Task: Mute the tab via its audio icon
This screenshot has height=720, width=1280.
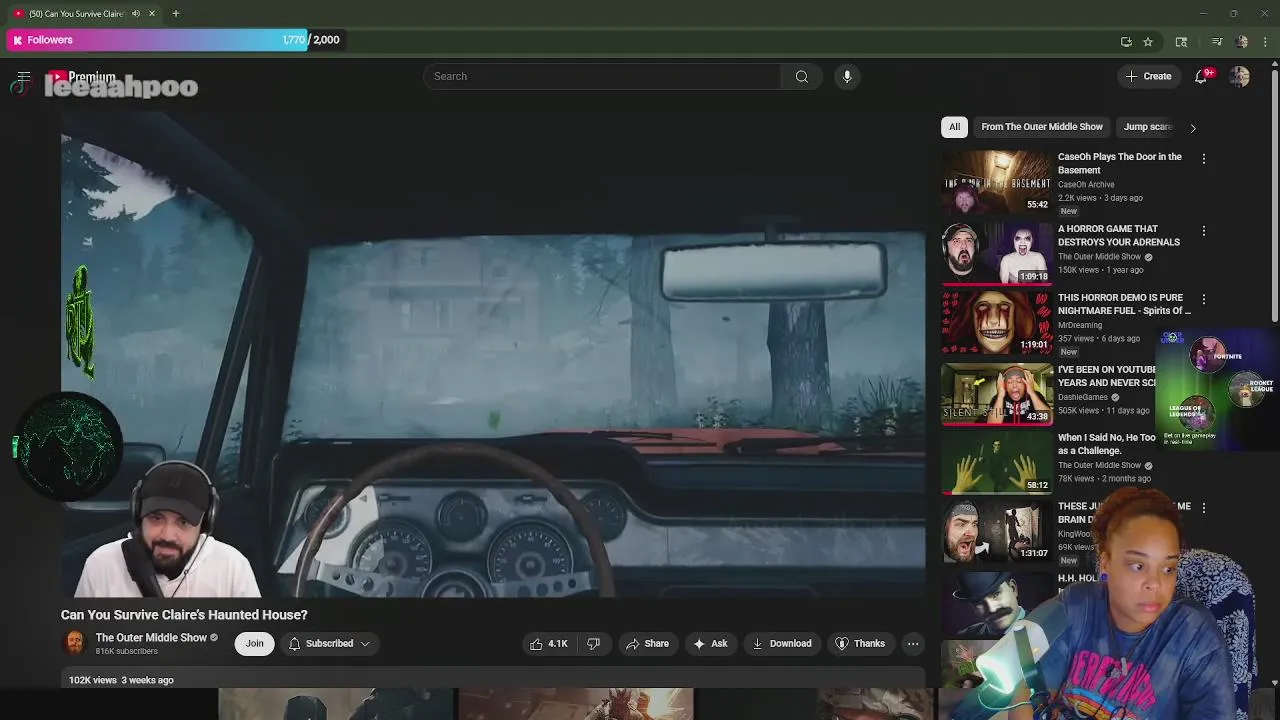Action: 136,14
